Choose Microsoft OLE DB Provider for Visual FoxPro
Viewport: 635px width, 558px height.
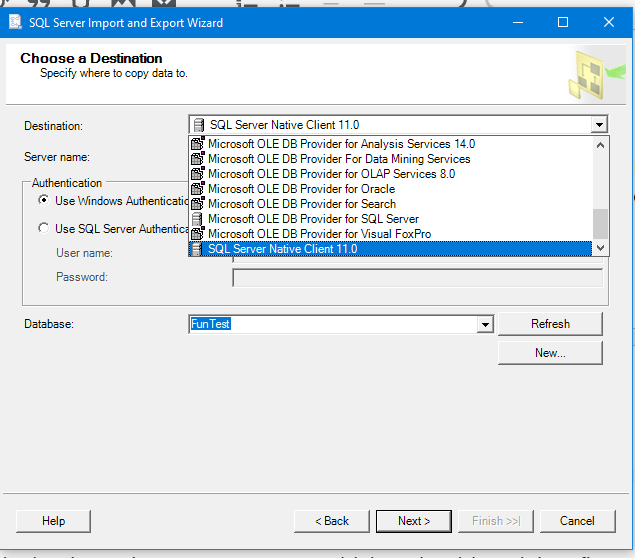[x=391, y=234]
